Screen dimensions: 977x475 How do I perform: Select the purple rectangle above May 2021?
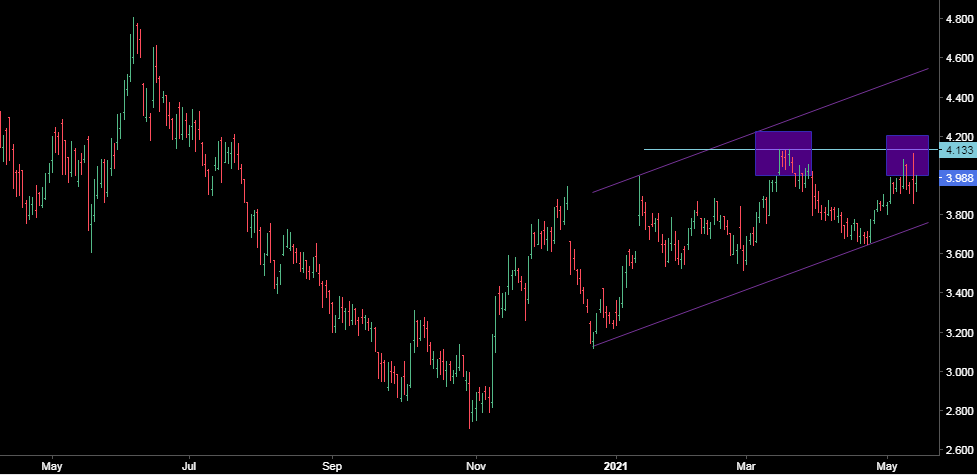(x=907, y=155)
